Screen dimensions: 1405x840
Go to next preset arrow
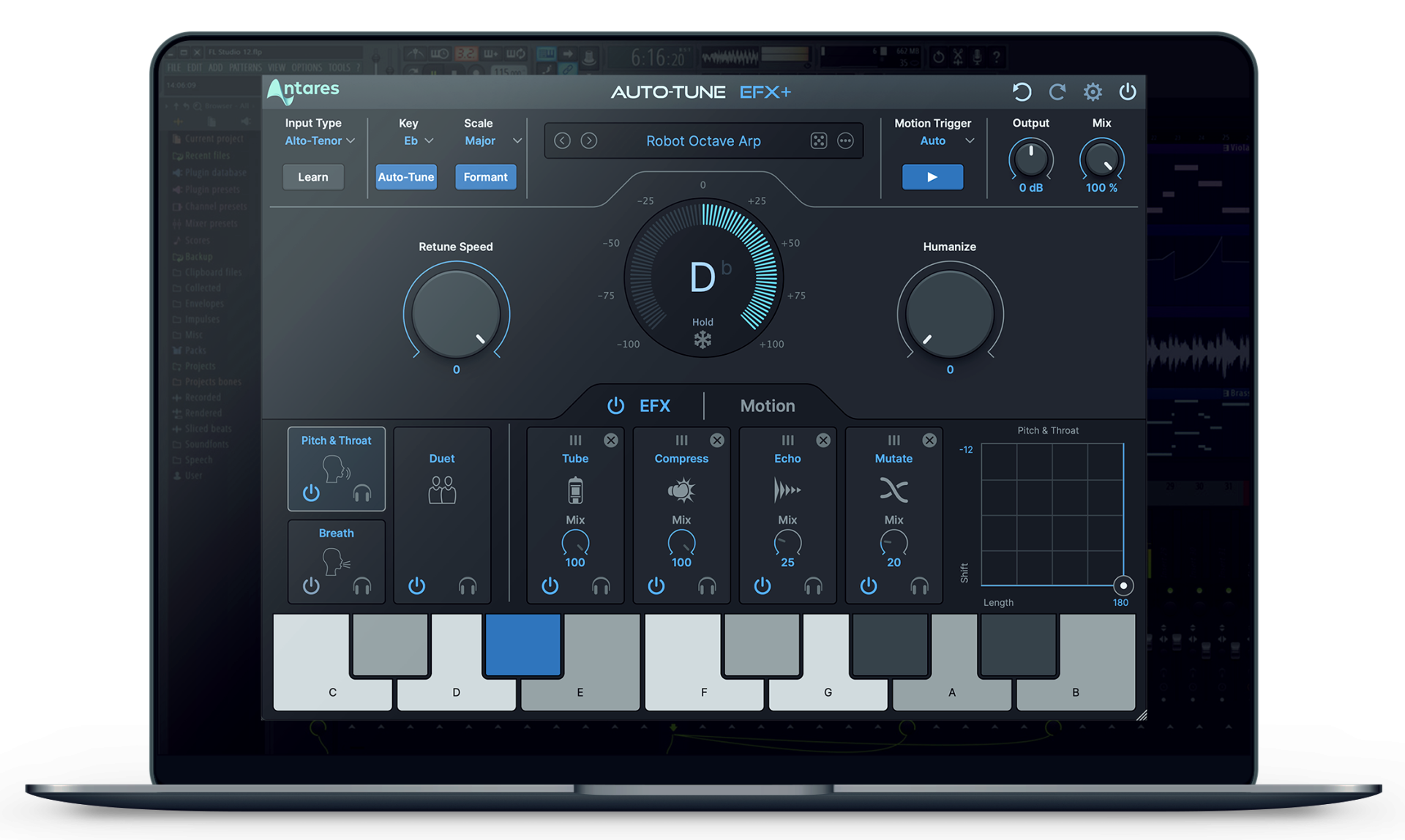click(x=589, y=140)
